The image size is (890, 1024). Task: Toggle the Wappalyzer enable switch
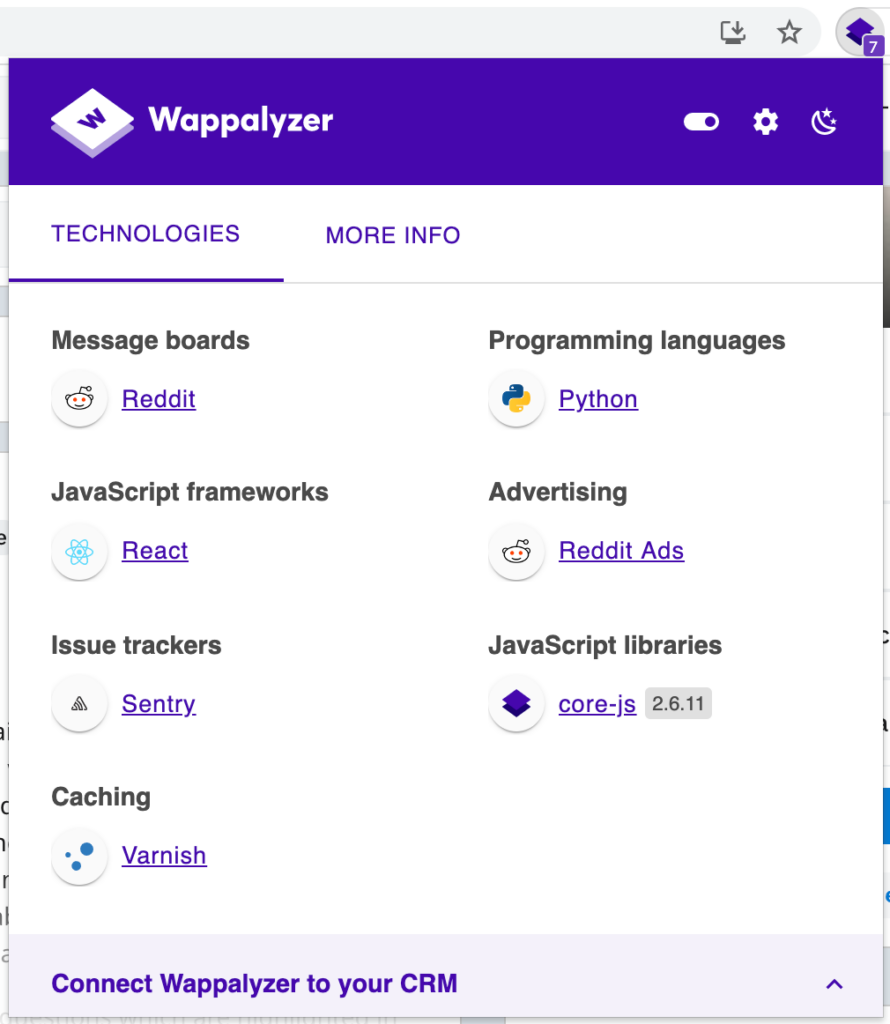[701, 121]
